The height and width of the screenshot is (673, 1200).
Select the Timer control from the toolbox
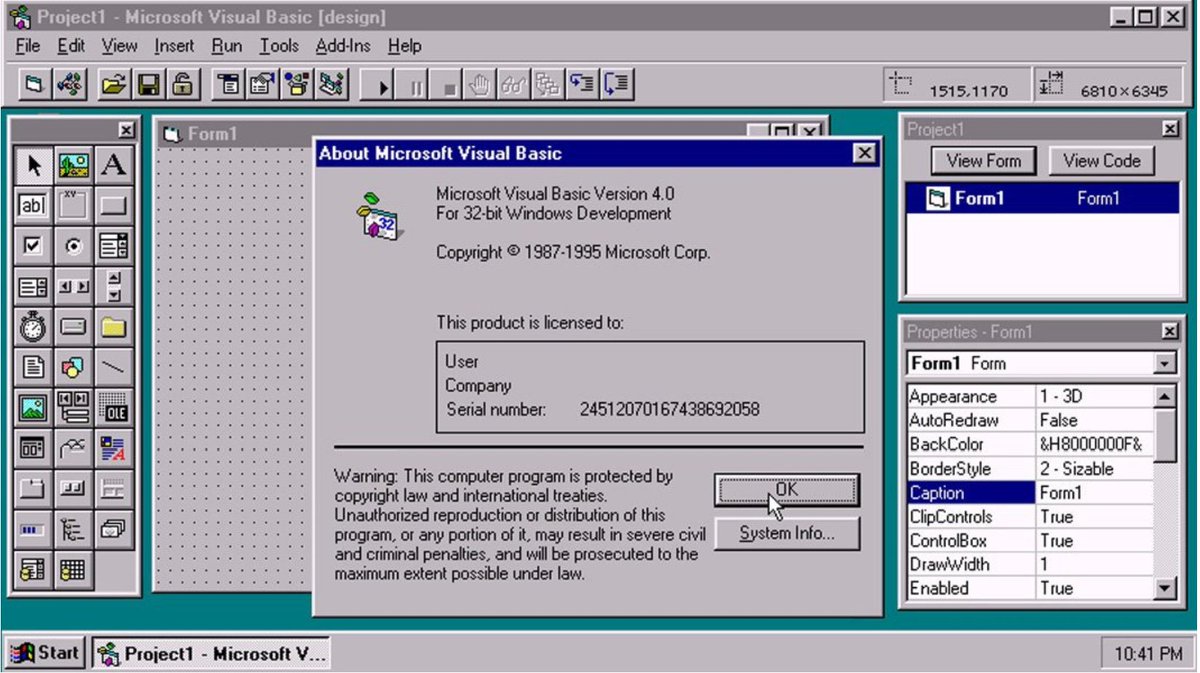pos(33,327)
